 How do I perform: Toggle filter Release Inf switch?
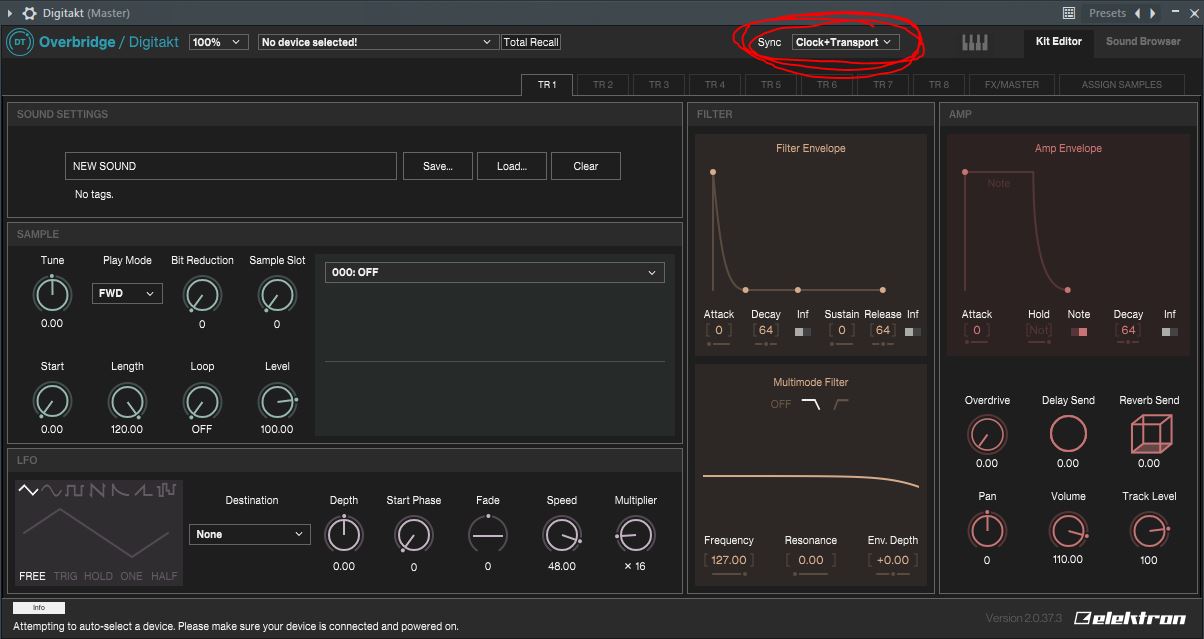pos(912,331)
